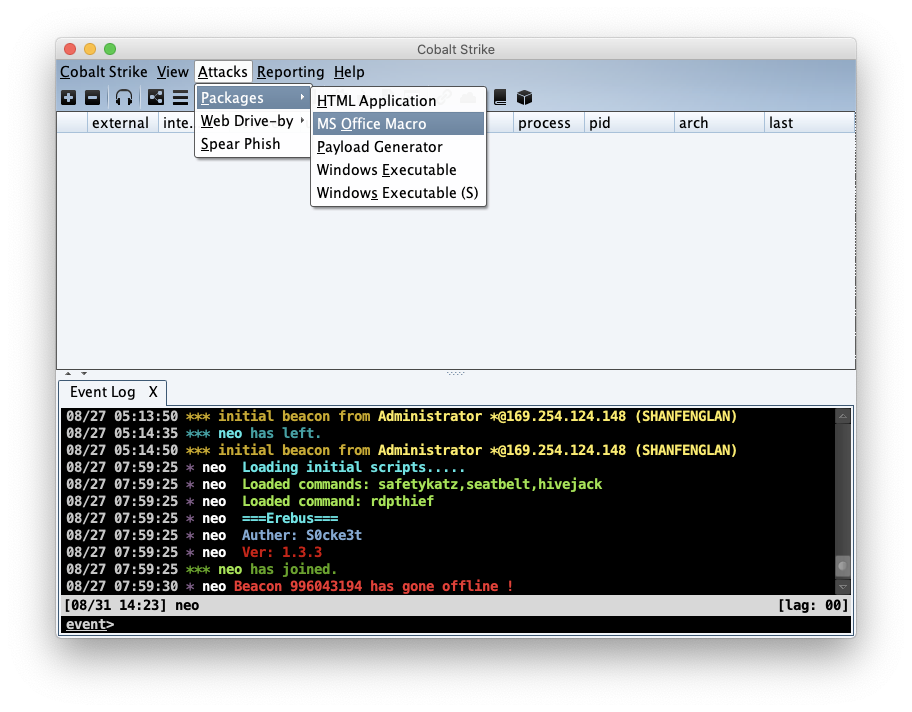Click the '===Erebus===' log line
Viewport: 912px width, 712px height.
click(202, 518)
